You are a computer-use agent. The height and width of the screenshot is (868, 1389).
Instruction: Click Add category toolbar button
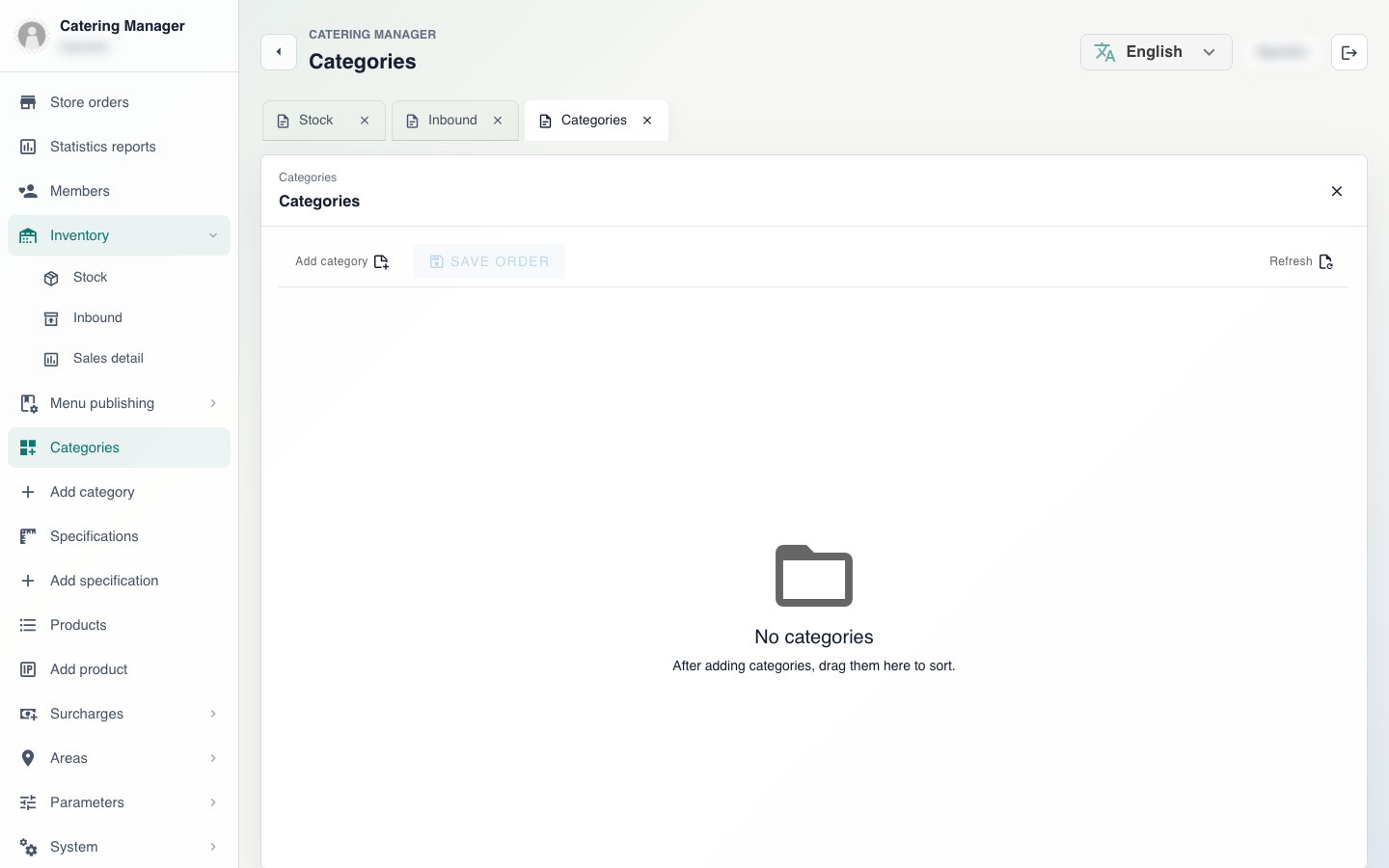(x=341, y=261)
